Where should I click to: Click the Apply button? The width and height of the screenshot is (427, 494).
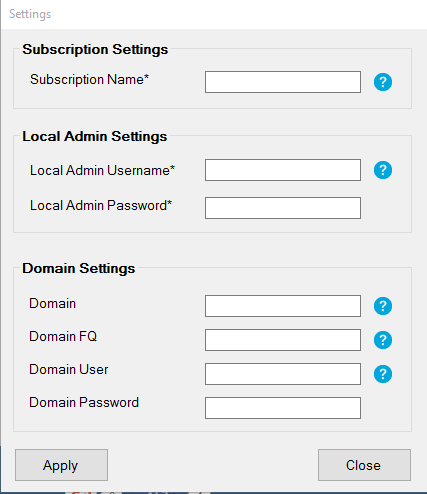pos(61,465)
